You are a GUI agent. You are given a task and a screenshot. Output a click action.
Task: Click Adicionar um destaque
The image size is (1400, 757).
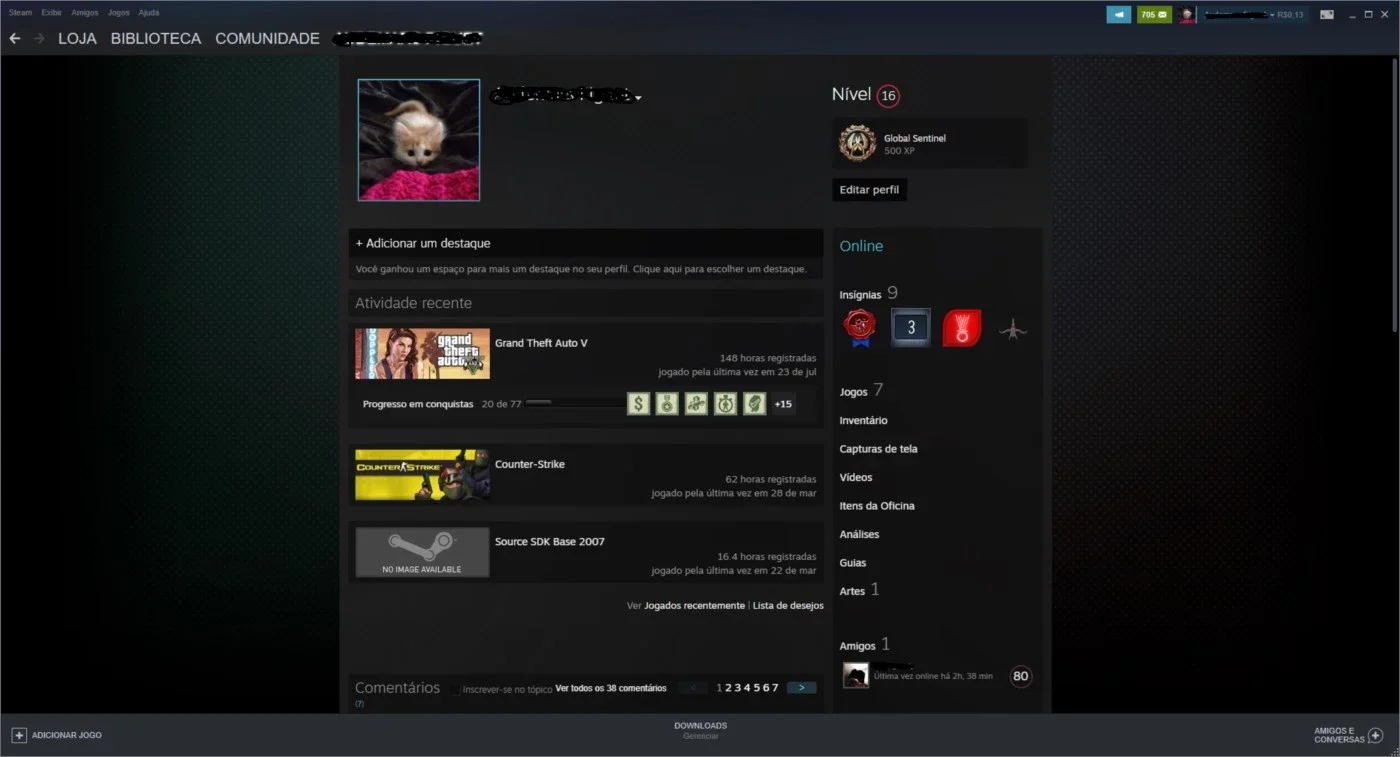tap(423, 243)
